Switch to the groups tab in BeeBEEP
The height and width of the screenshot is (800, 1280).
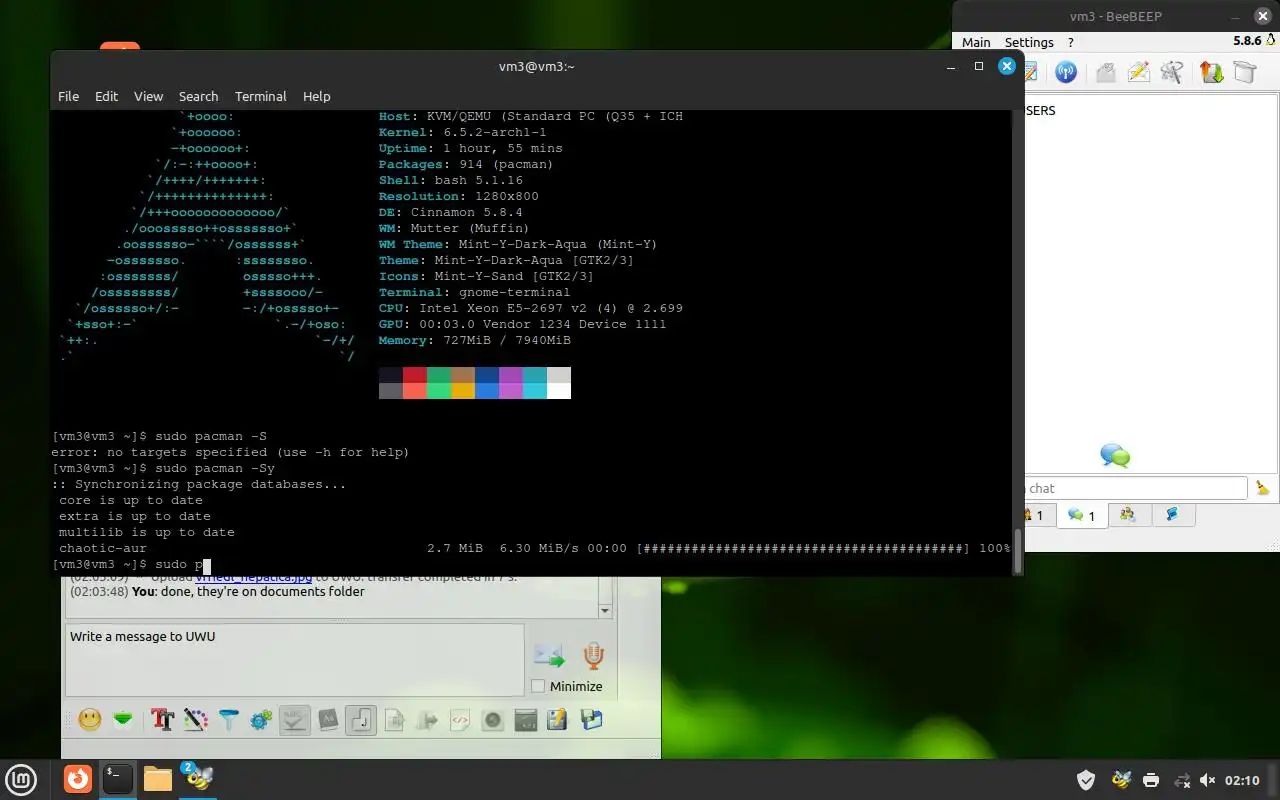[1128, 515]
